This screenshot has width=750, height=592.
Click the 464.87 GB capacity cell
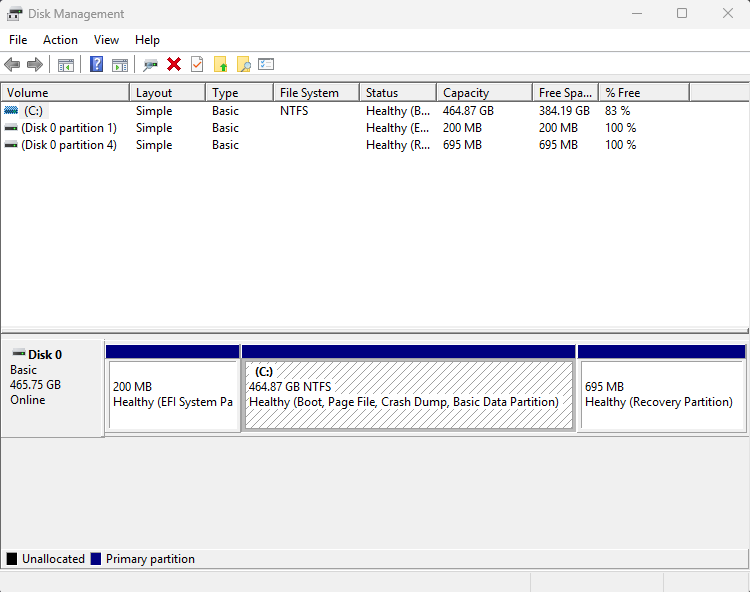click(468, 110)
